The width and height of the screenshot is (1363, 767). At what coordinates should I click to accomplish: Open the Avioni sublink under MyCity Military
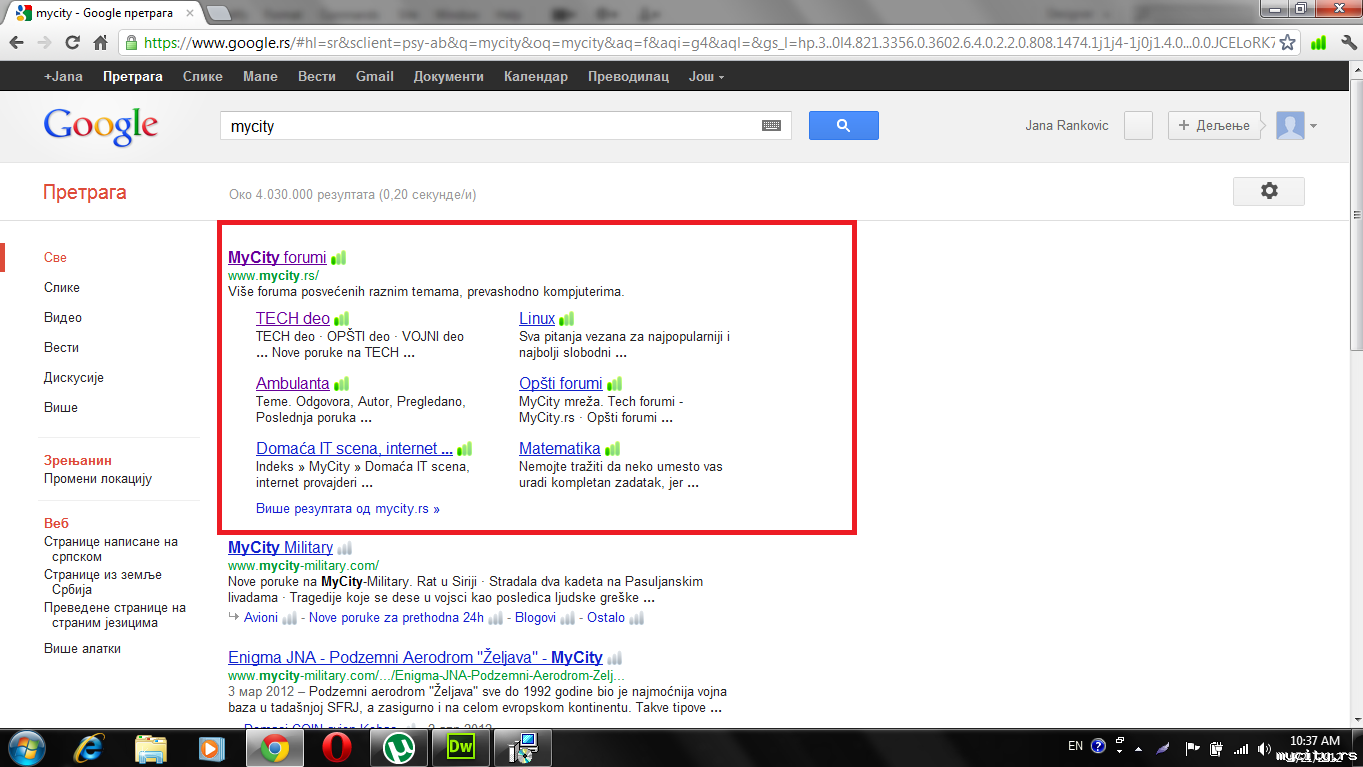pyautogui.click(x=261, y=618)
